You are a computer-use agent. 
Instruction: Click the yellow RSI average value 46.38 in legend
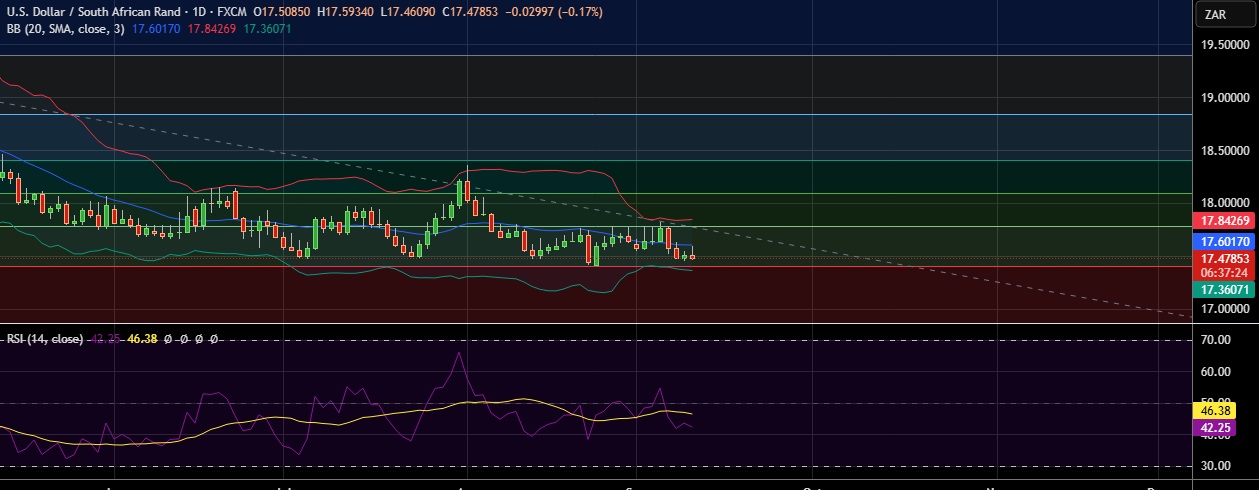point(143,339)
